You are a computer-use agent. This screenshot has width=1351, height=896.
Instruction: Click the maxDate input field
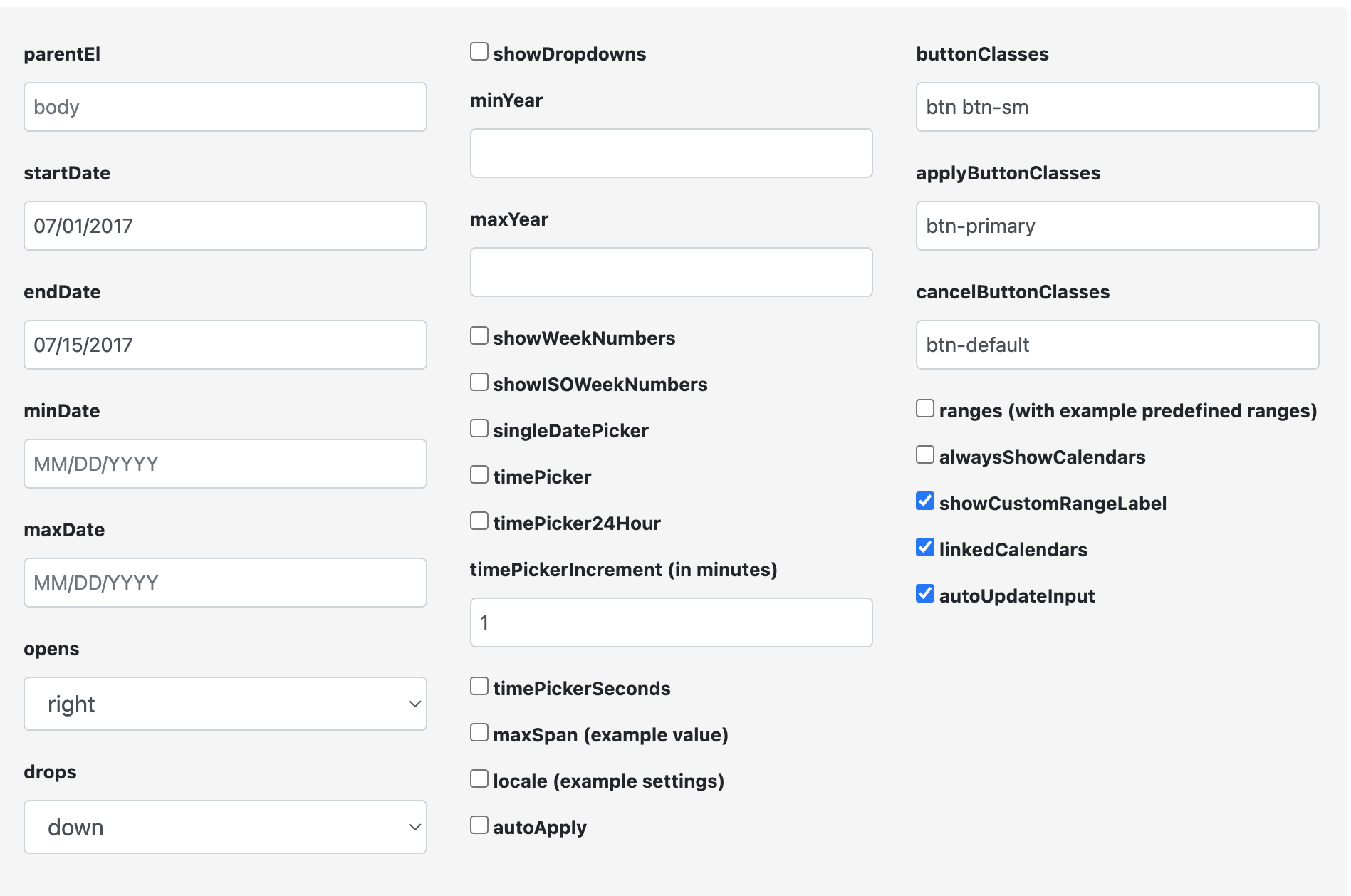[225, 583]
